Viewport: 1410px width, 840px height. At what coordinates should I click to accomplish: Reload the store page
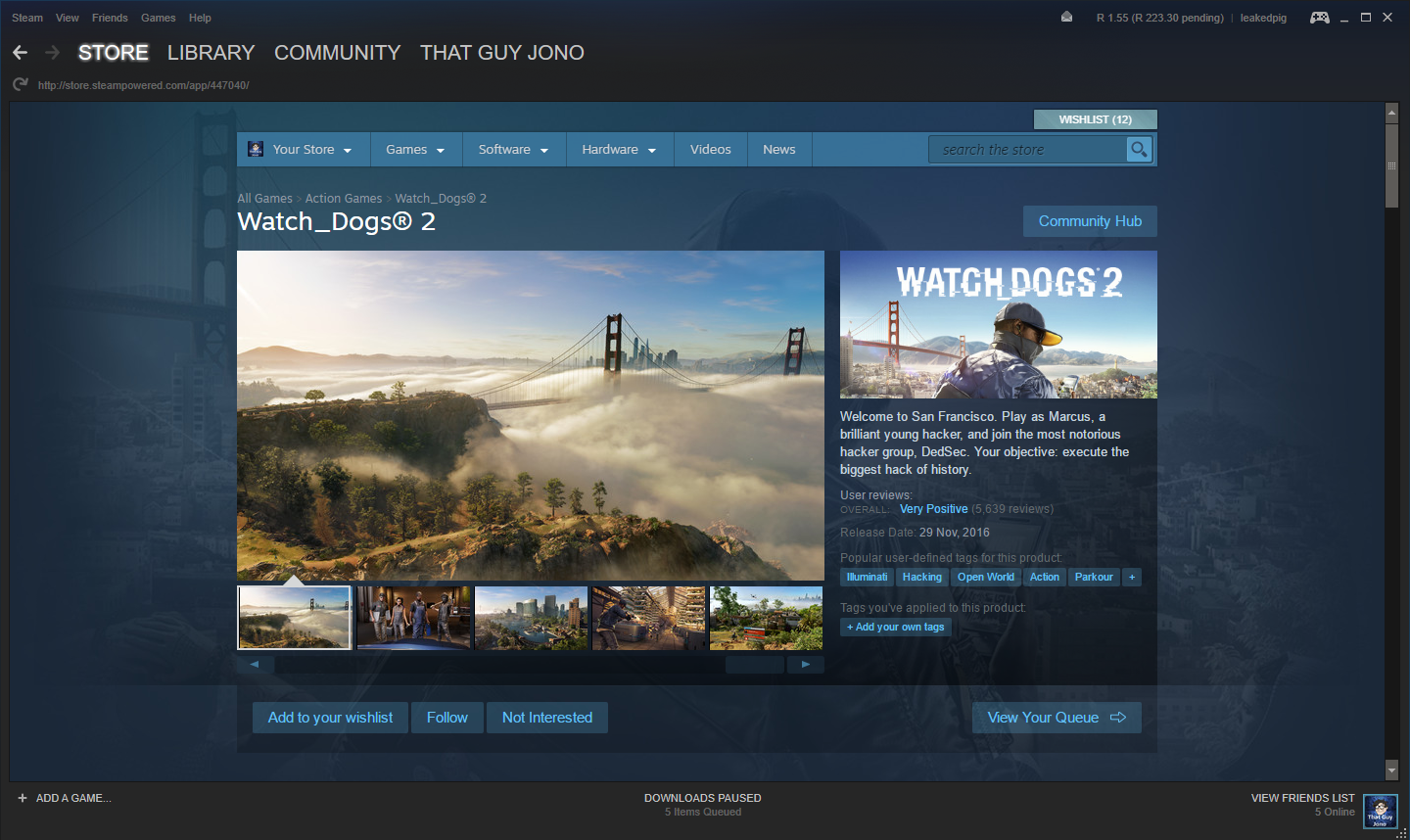(21, 85)
